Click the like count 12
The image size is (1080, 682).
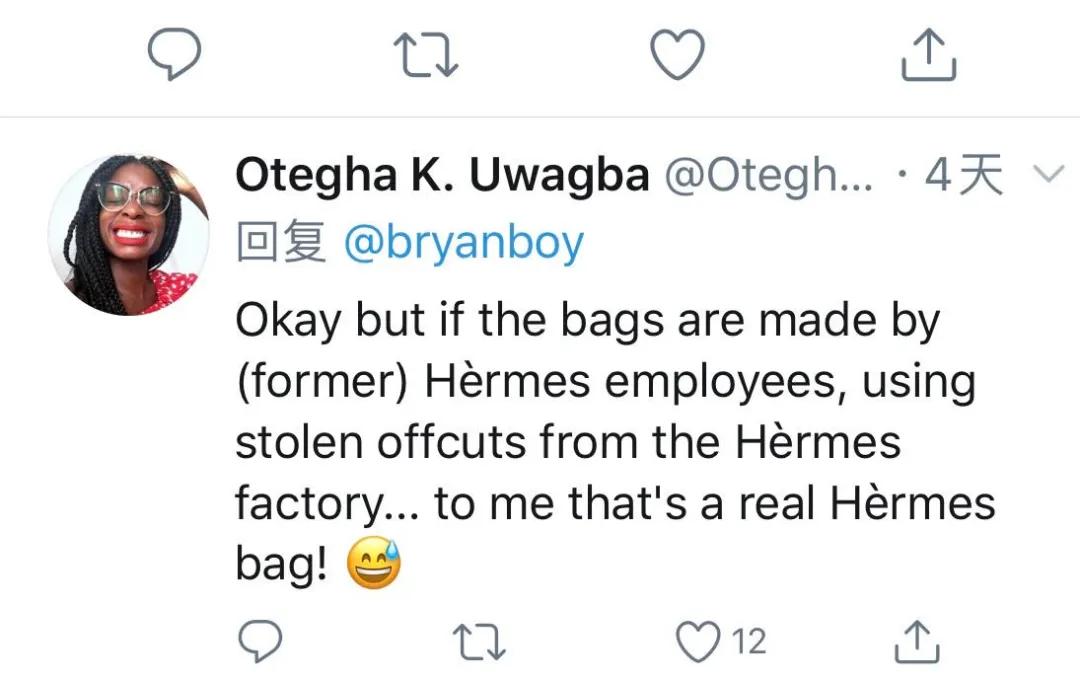(749, 641)
